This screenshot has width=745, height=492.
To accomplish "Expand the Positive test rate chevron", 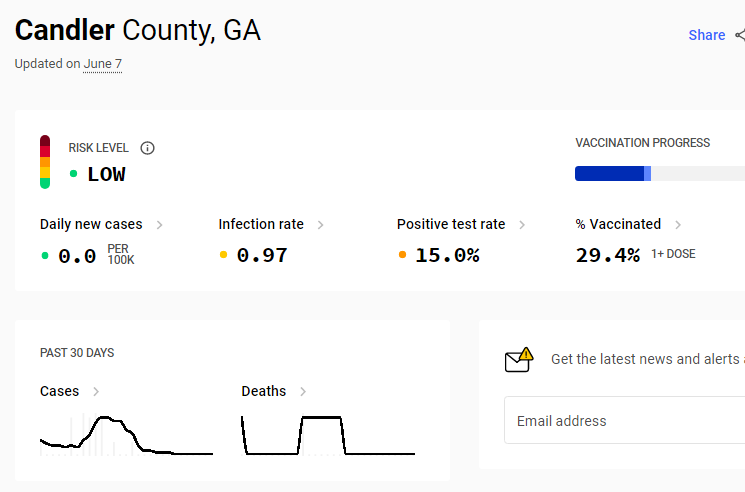I will coord(522,225).
